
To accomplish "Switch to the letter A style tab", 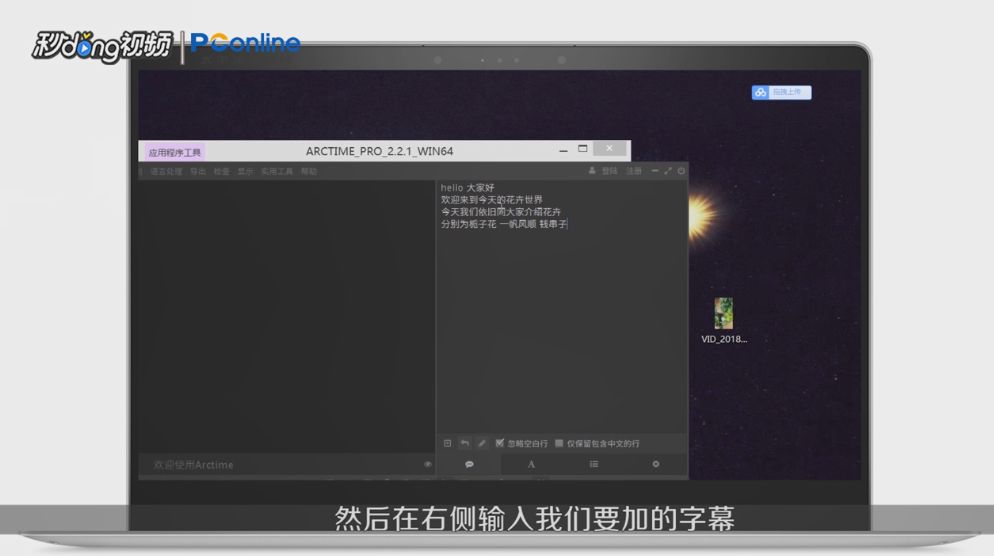I will 531,464.
